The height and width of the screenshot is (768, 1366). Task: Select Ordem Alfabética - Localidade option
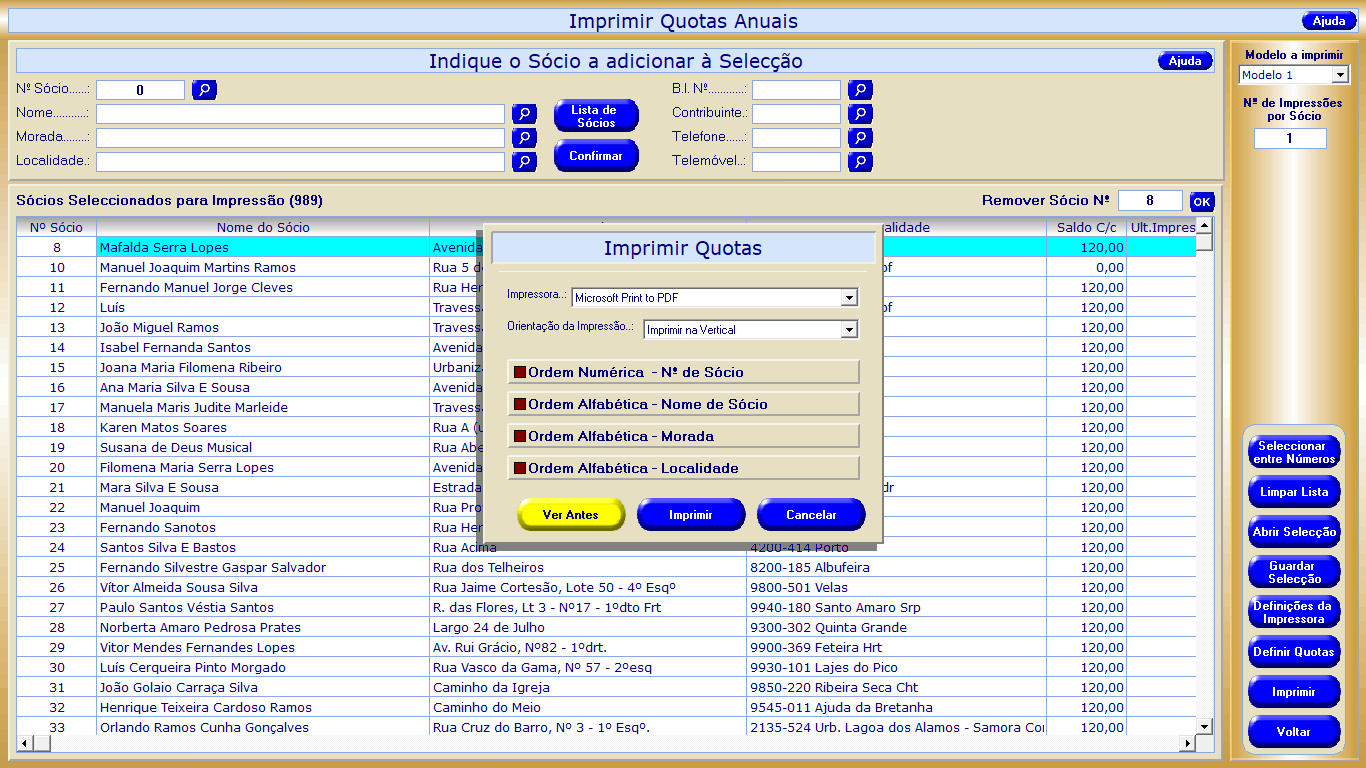pyautogui.click(x=684, y=468)
